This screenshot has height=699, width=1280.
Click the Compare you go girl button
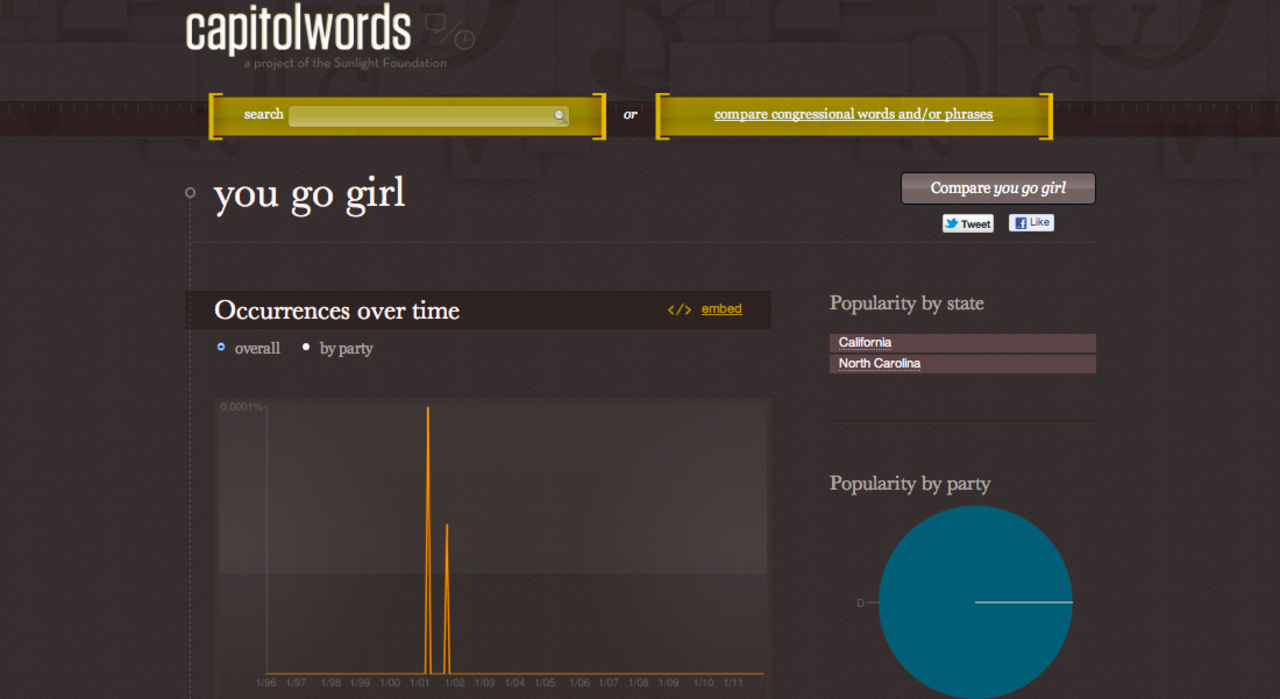tap(997, 188)
